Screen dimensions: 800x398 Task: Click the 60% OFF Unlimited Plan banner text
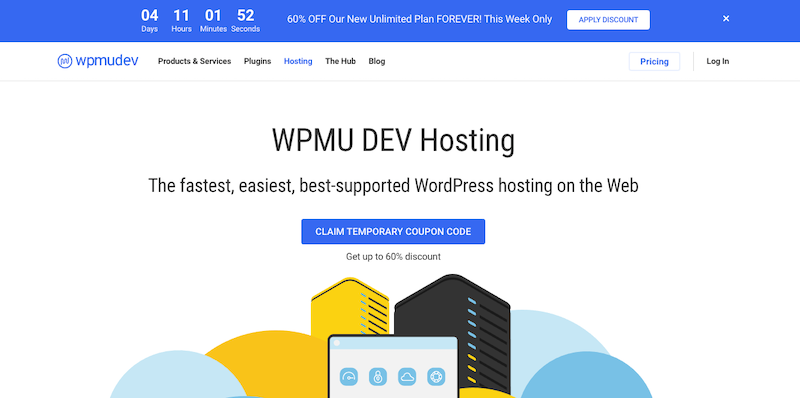pos(419,19)
